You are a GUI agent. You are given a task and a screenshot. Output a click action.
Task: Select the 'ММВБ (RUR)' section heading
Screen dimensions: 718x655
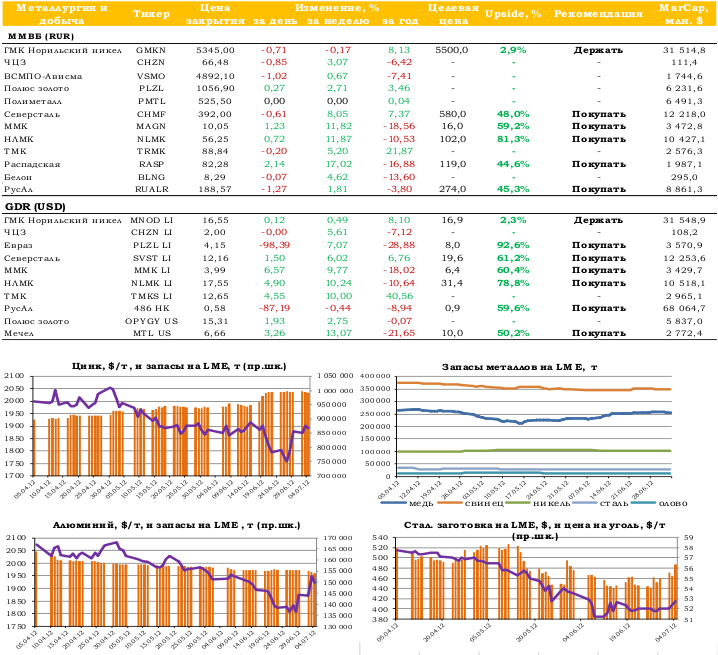tap(41, 36)
